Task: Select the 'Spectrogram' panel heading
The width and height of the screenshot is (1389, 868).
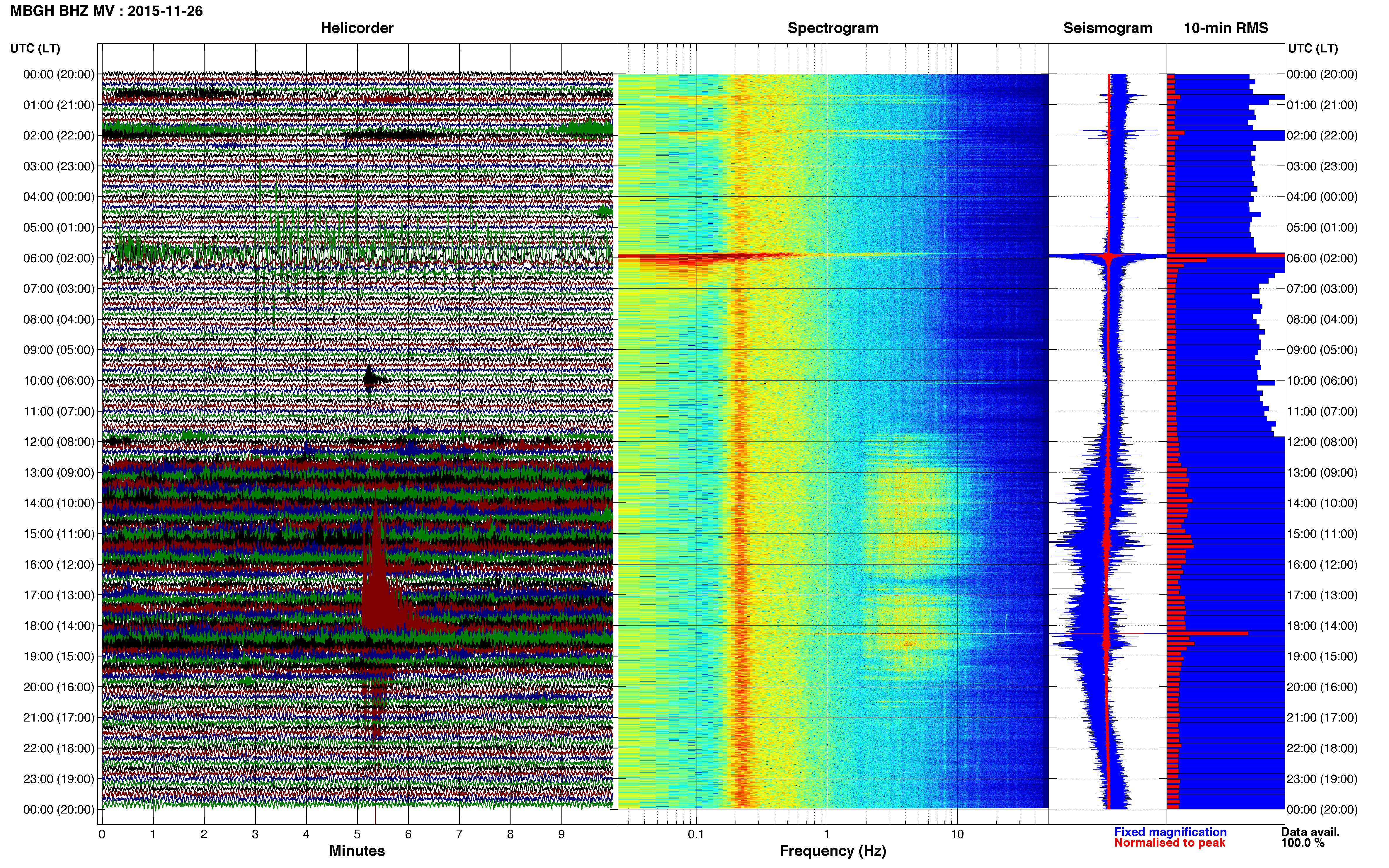Action: click(833, 28)
